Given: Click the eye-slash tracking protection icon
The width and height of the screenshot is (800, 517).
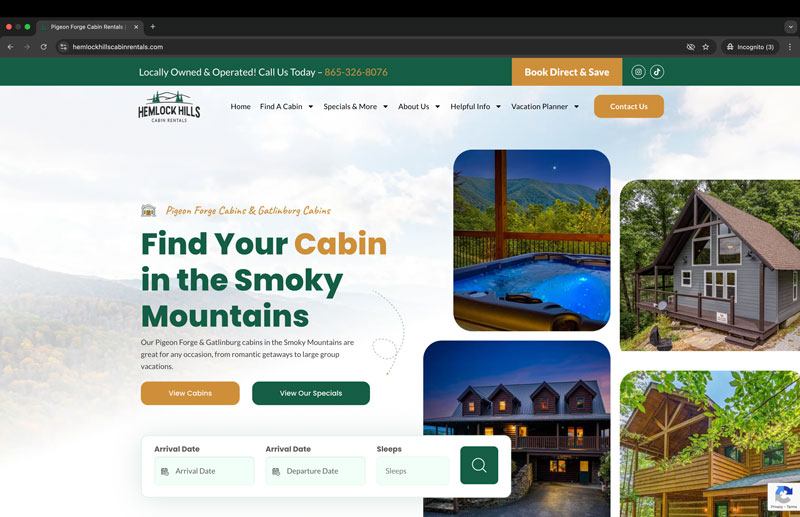Looking at the screenshot, I should pyautogui.click(x=690, y=47).
